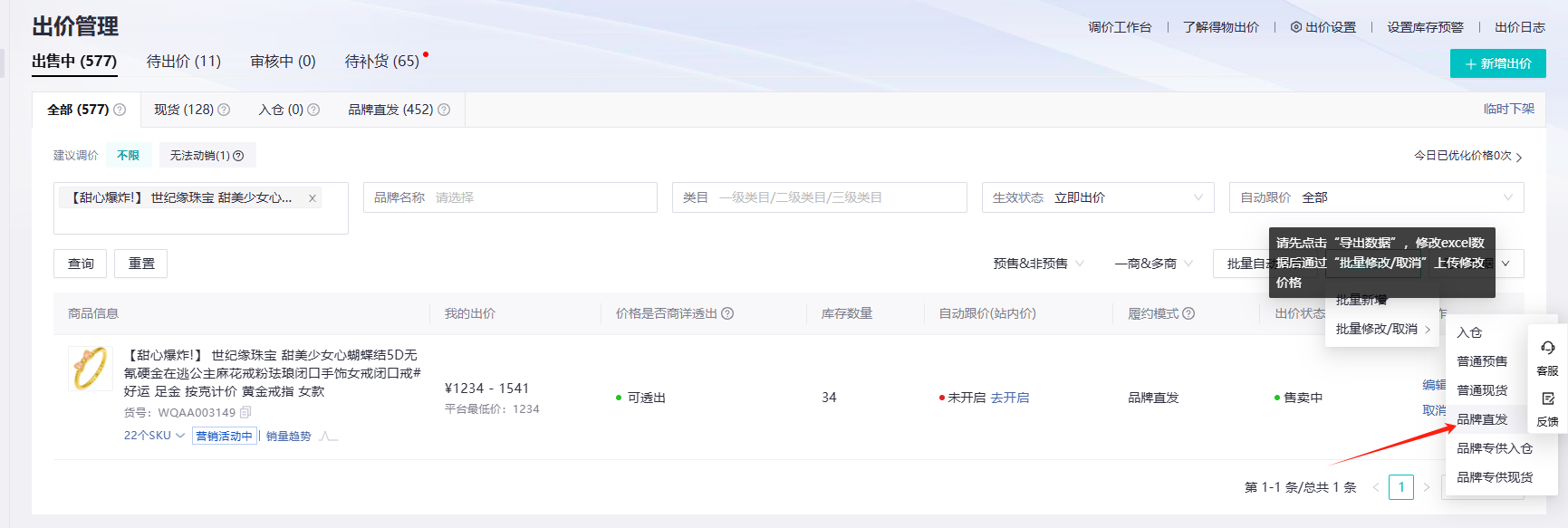Open the 反馈 feedback icon

coord(1547,399)
